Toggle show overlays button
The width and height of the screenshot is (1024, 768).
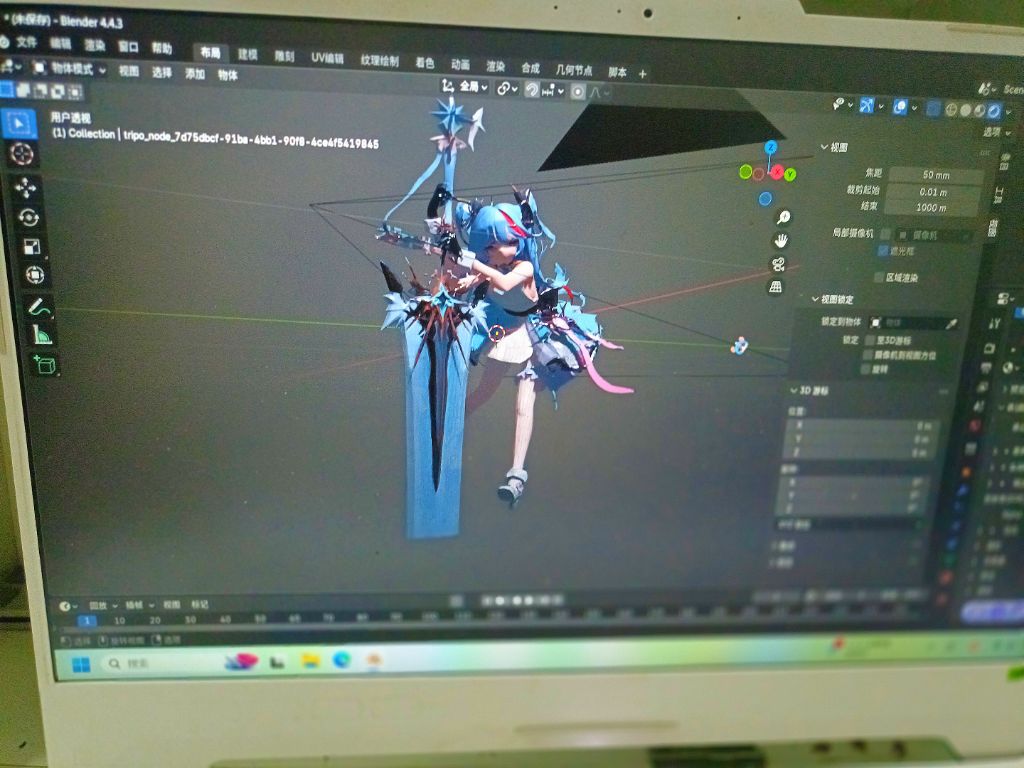coord(900,107)
